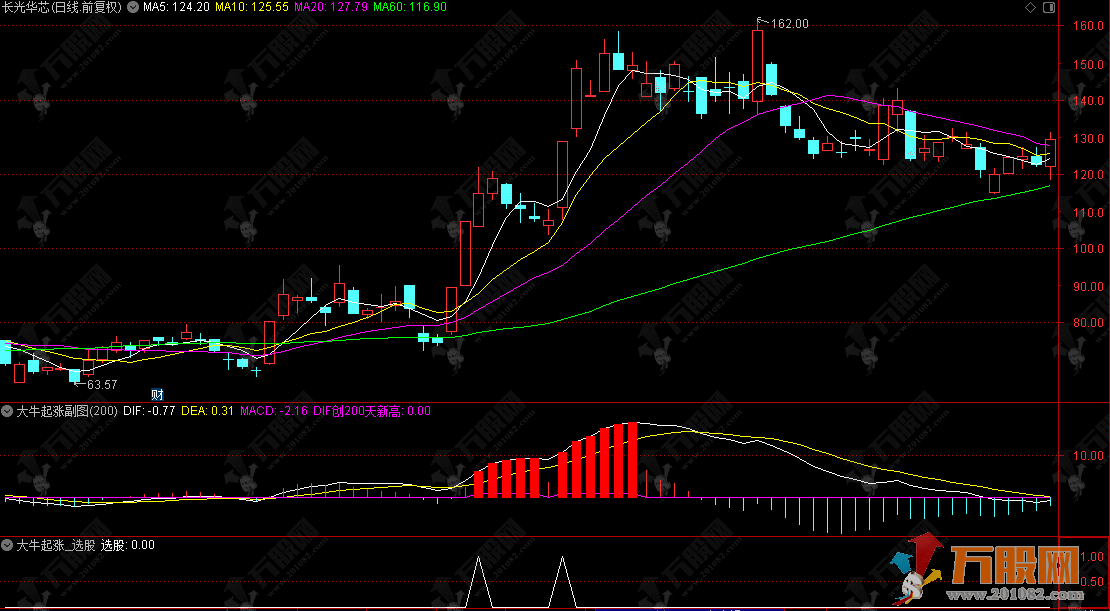Click the 63.57 low price marker

101,384
